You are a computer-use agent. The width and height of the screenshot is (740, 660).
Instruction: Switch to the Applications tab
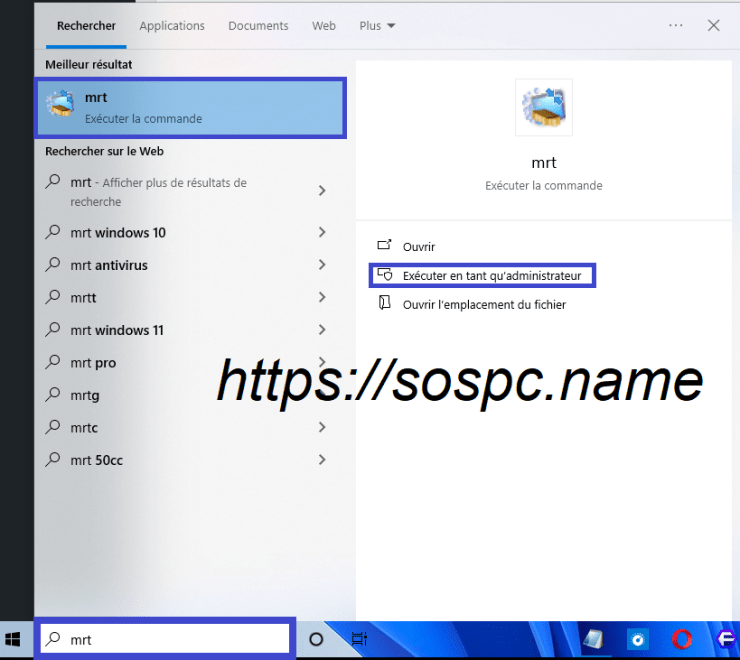(172, 26)
